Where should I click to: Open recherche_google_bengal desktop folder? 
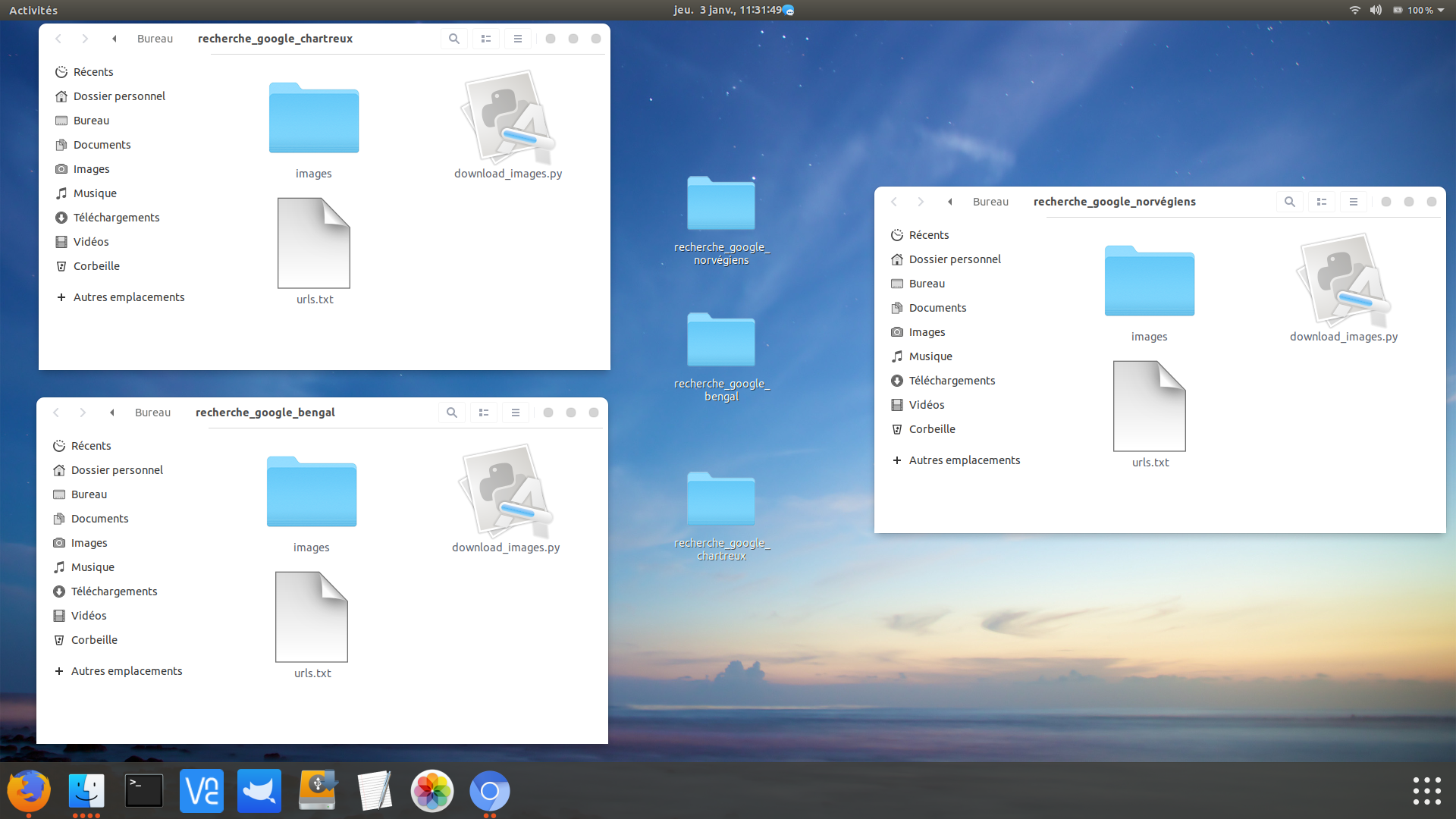[x=721, y=343]
